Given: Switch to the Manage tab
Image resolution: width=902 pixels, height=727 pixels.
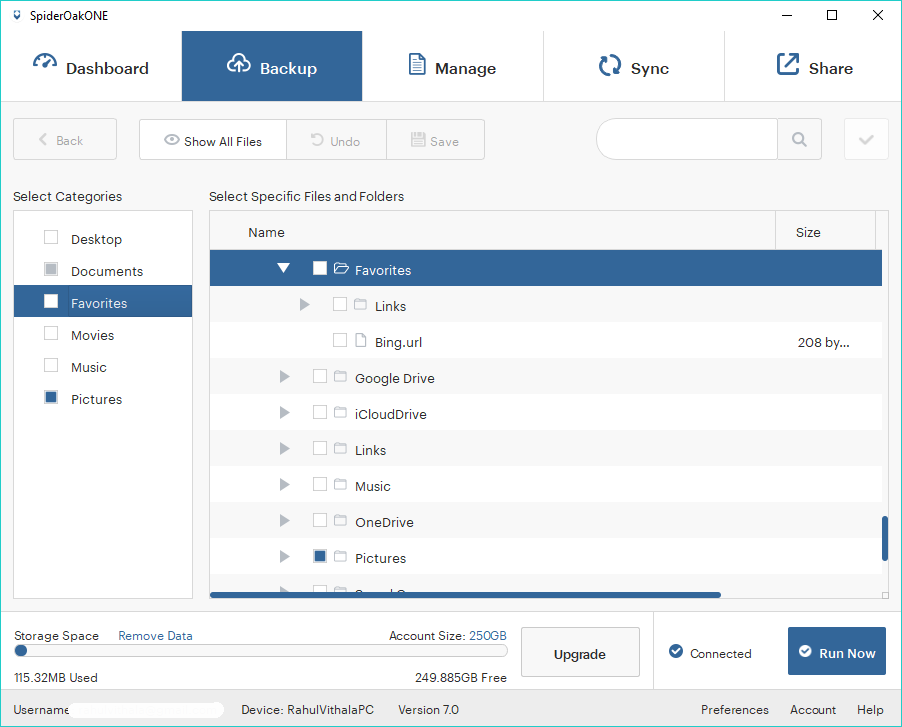Looking at the screenshot, I should point(453,66).
